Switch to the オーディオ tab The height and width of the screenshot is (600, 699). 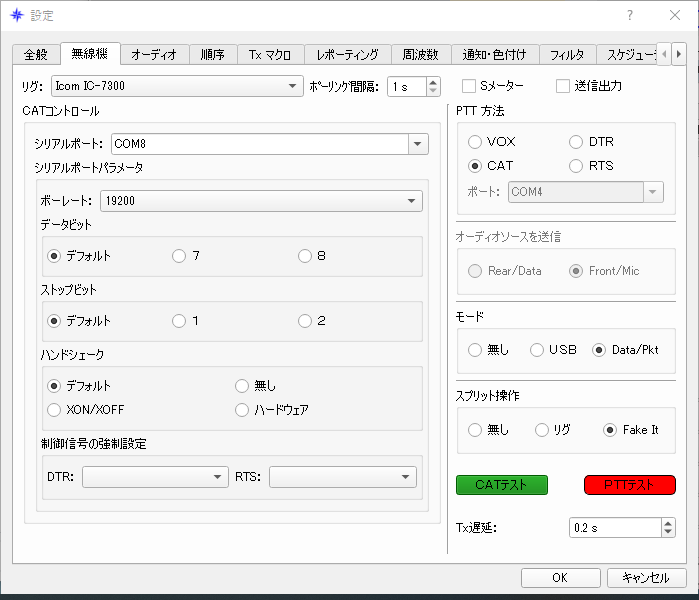pyautogui.click(x=154, y=55)
